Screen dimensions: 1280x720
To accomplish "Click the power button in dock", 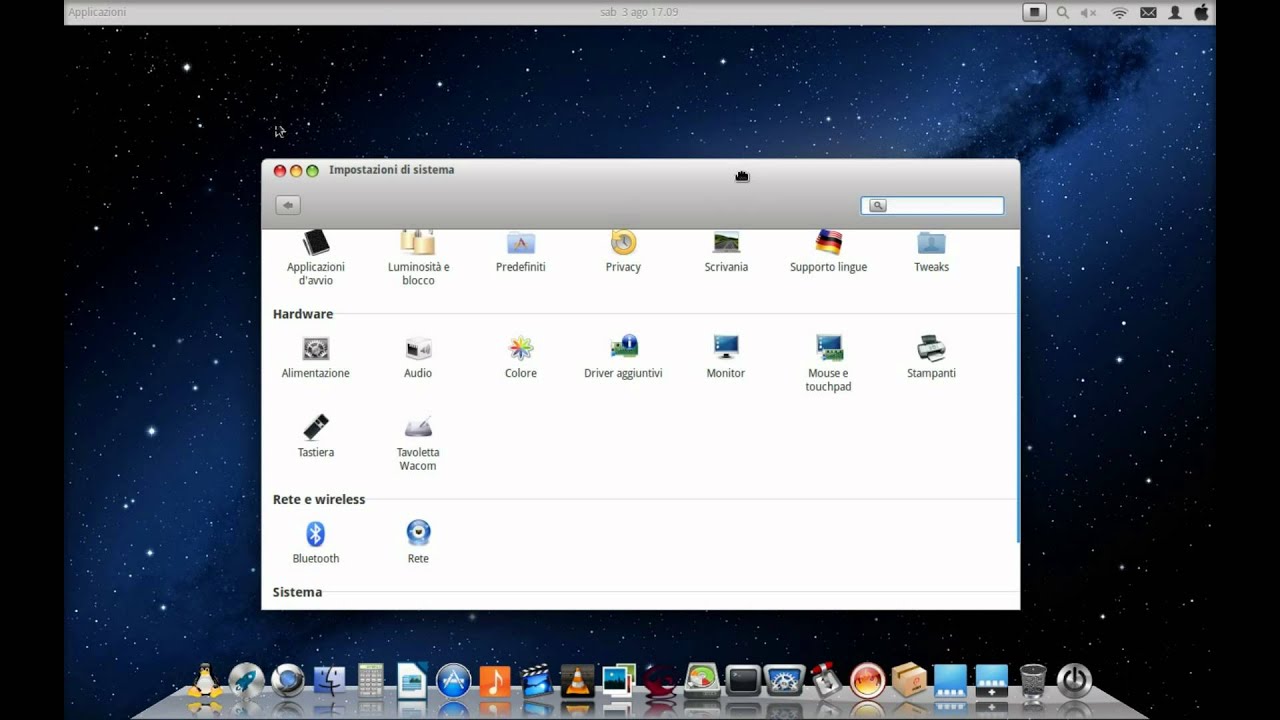I will 1074,680.
